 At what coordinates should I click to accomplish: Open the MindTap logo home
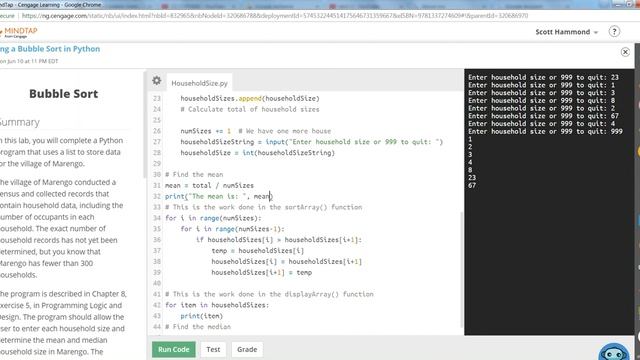(x=18, y=32)
